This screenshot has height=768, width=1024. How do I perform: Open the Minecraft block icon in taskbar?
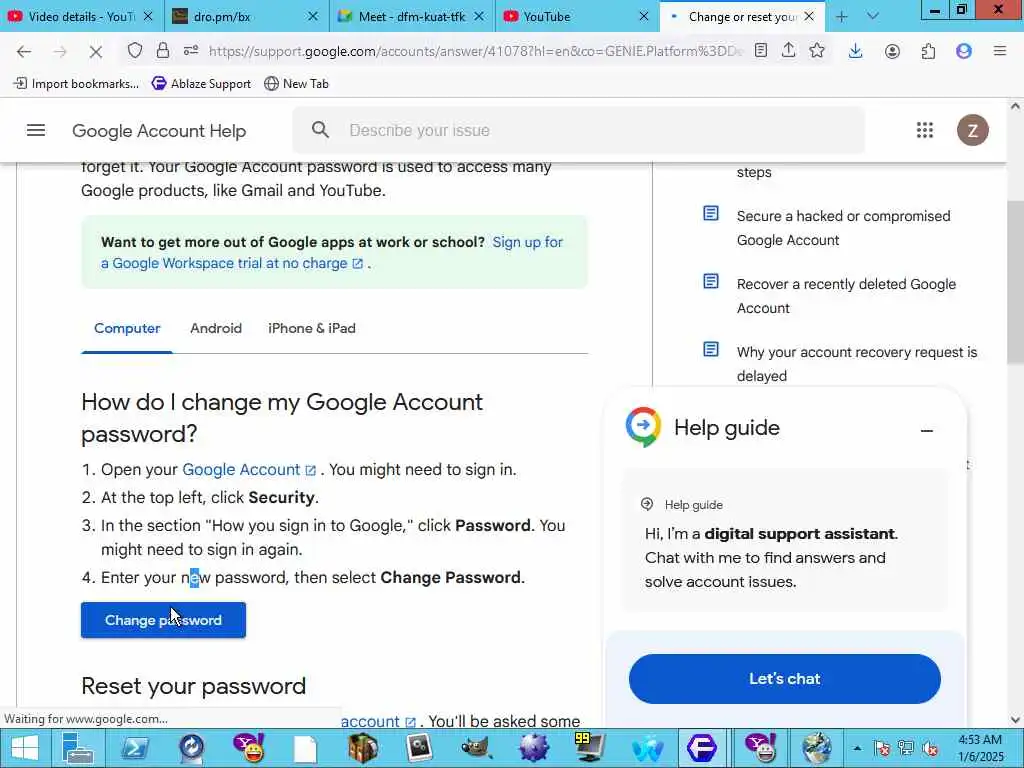[x=362, y=748]
